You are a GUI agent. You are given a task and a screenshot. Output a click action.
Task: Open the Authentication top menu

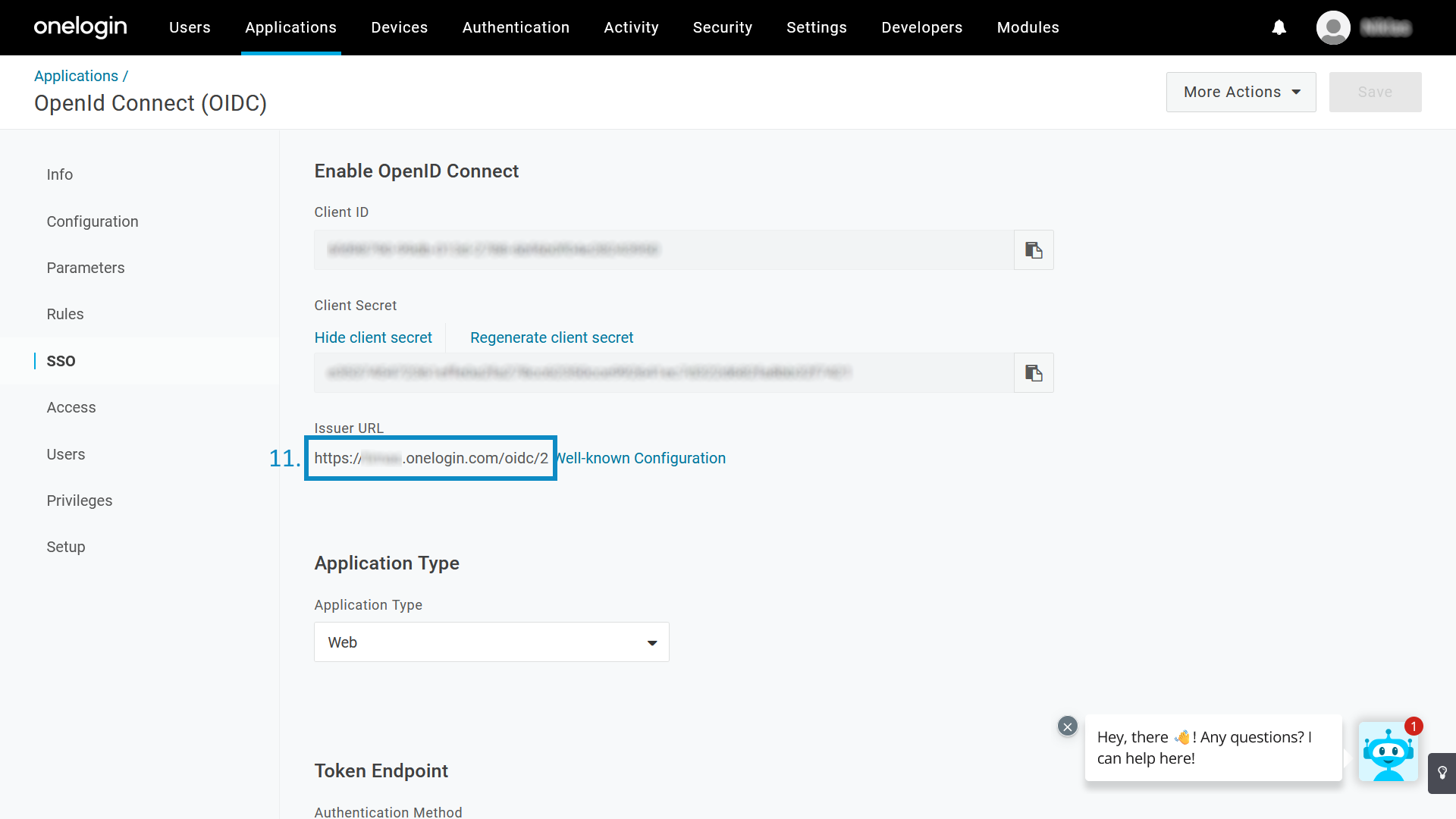pos(516,27)
